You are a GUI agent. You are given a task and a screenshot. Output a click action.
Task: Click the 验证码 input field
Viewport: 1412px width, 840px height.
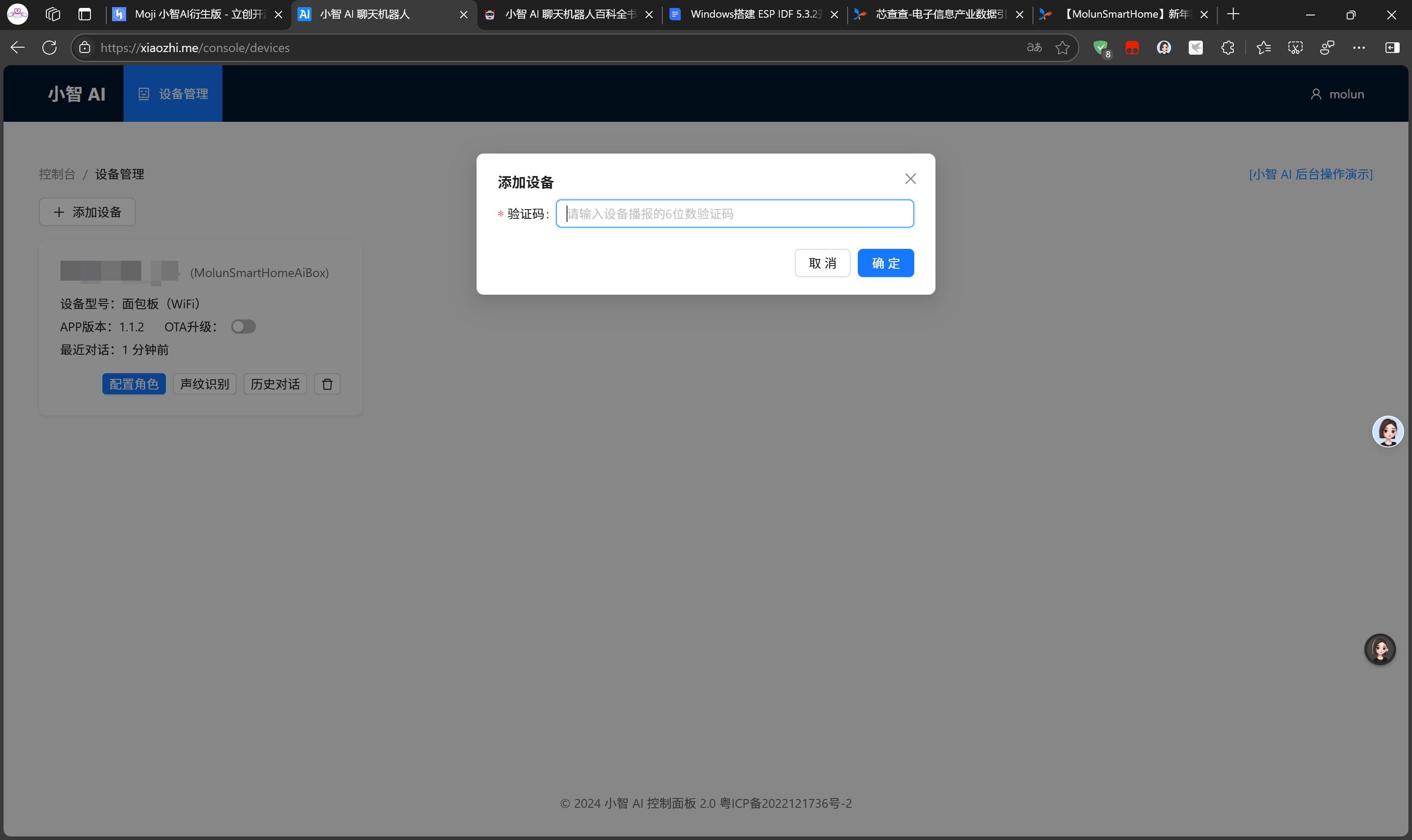coord(734,214)
